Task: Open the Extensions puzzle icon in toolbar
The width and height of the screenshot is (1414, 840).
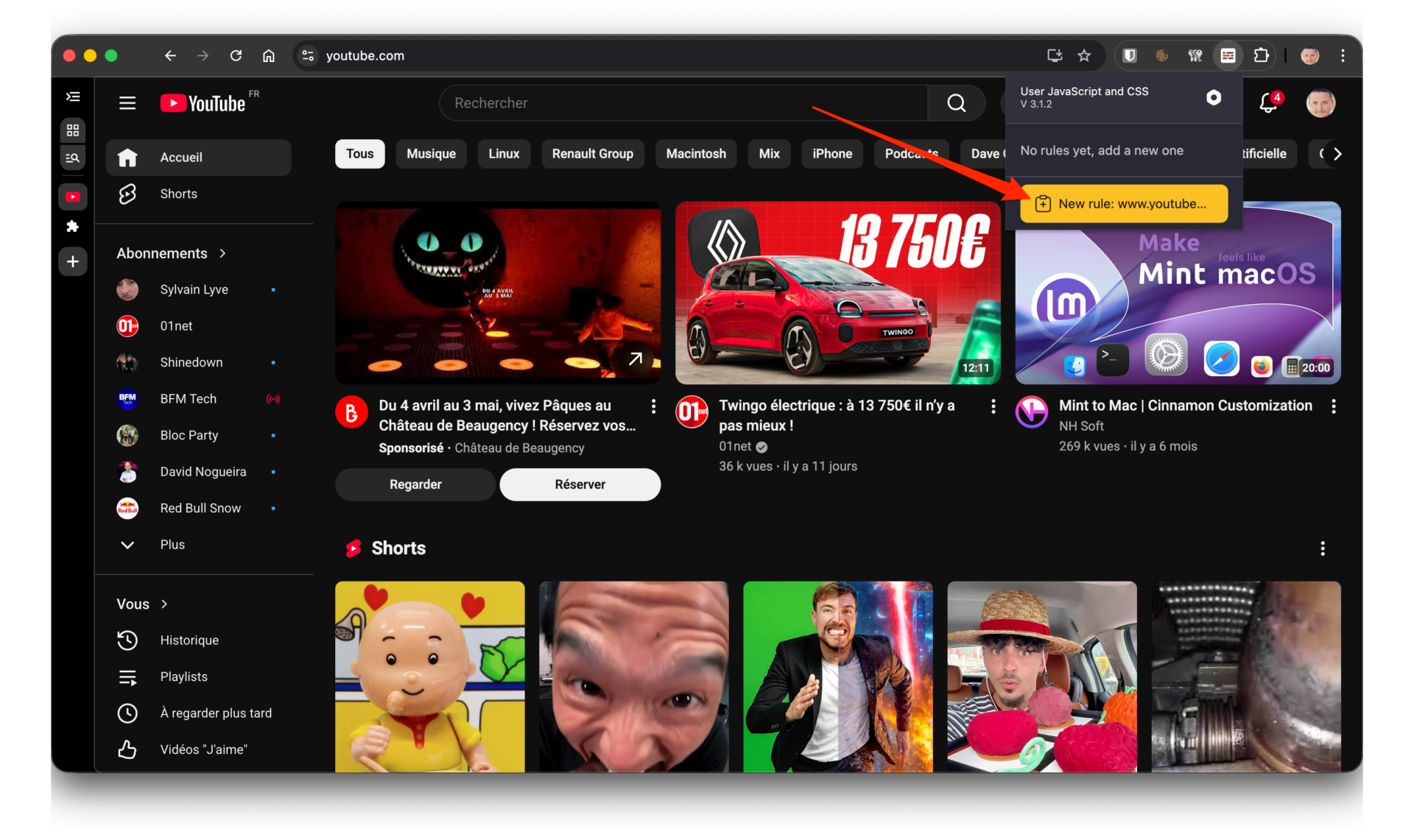Action: 1261,56
